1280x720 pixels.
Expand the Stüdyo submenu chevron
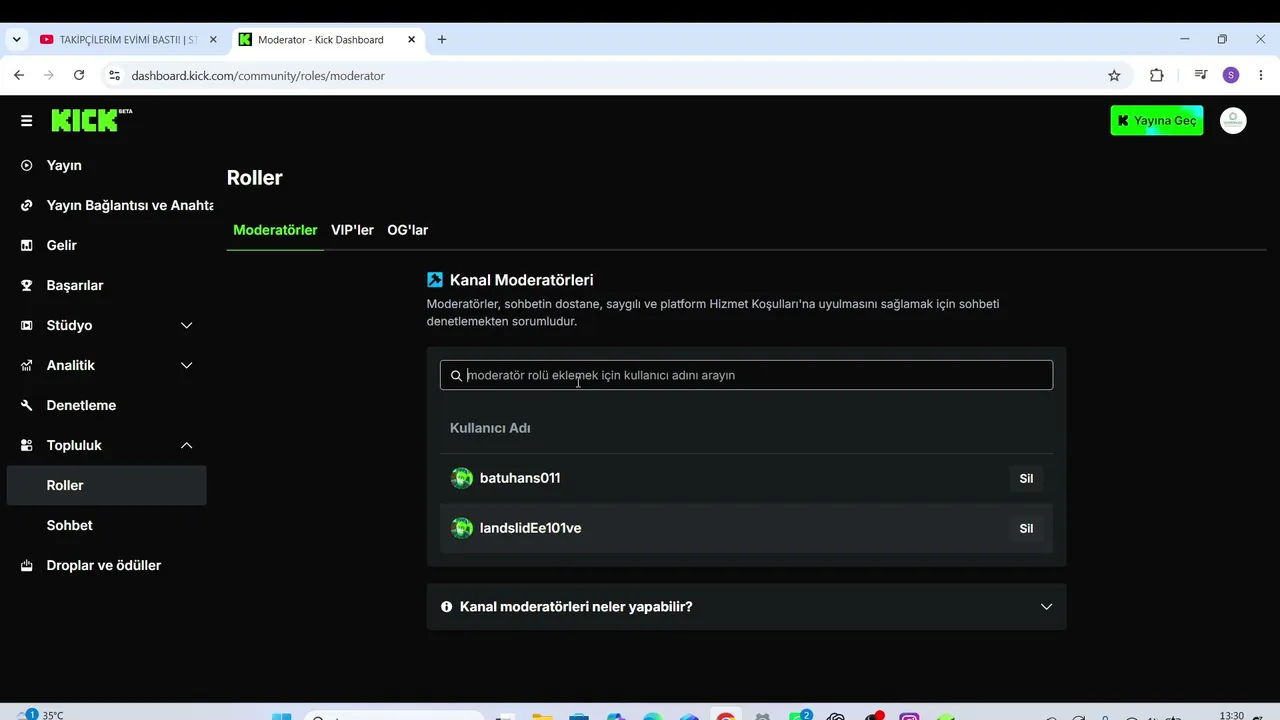coord(186,325)
